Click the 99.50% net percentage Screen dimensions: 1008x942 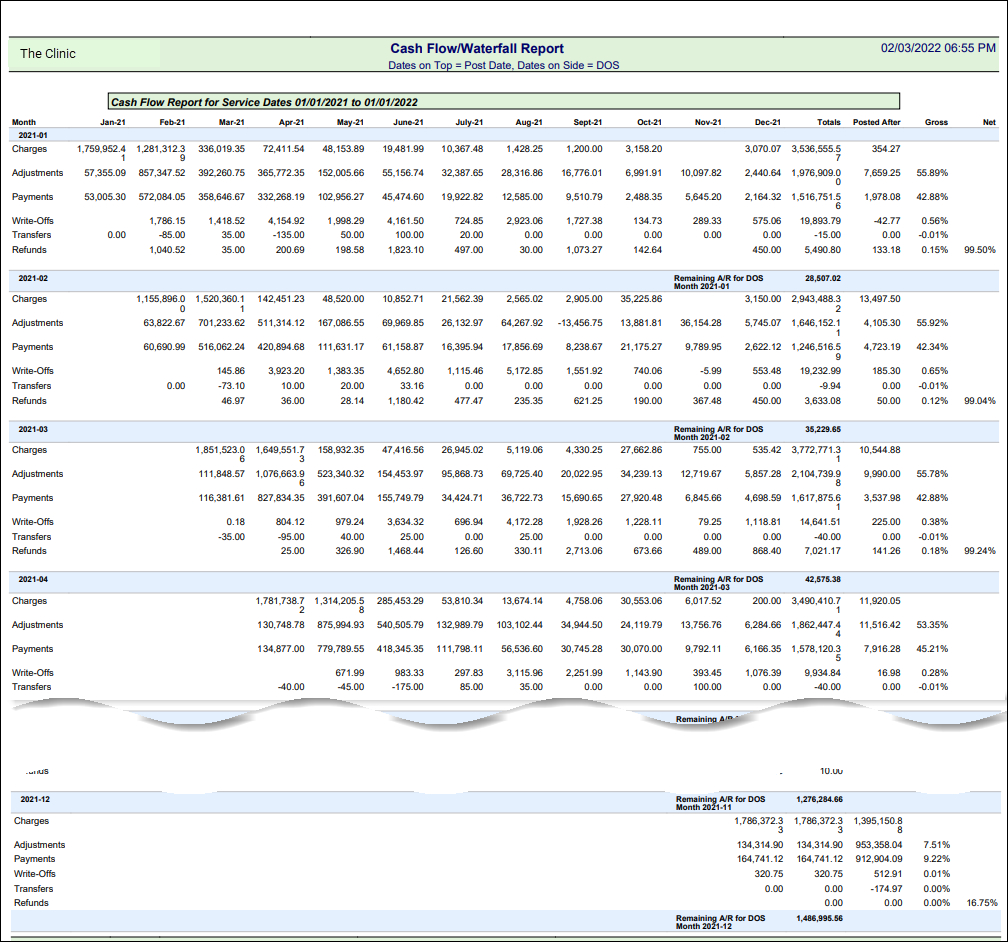coord(980,249)
